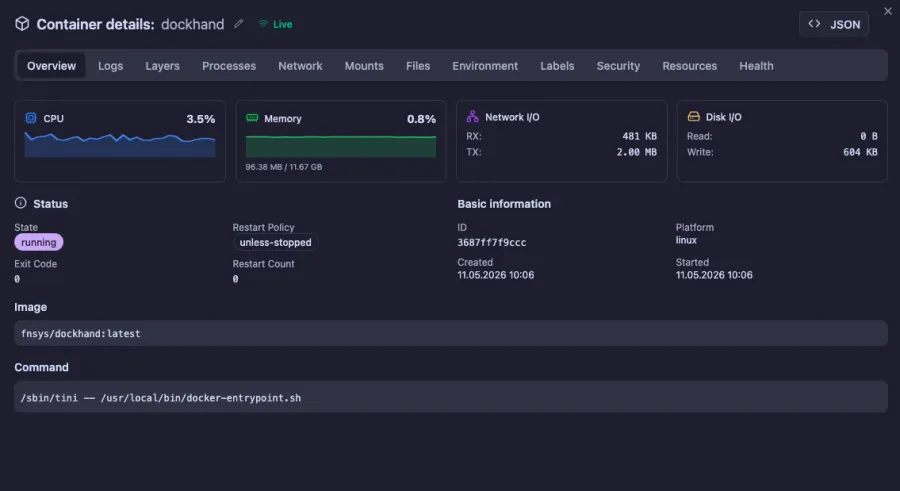
Task: Close the container details dialog
Action: point(888,11)
